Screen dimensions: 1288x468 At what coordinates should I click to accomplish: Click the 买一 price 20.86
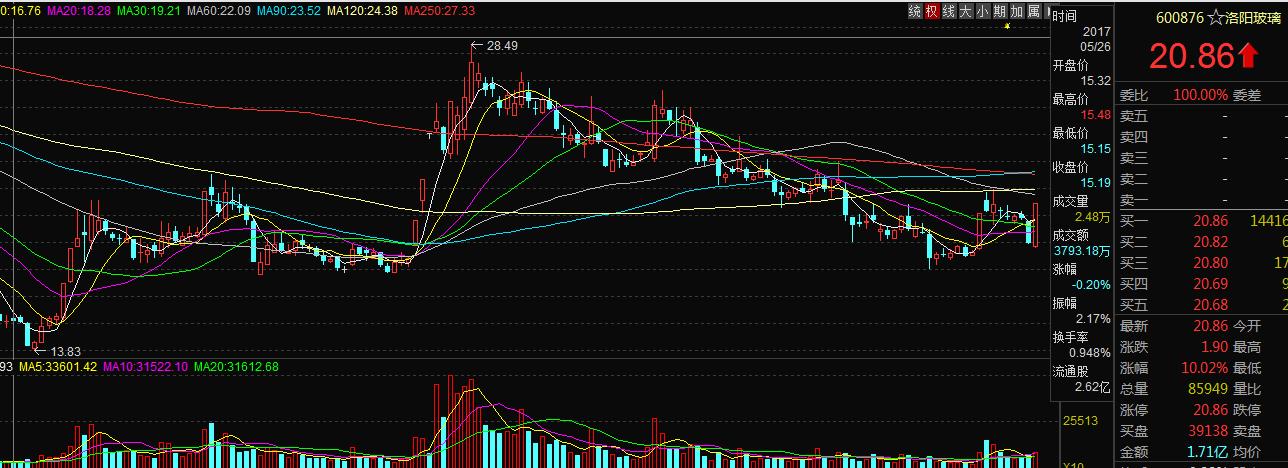(x=1210, y=222)
